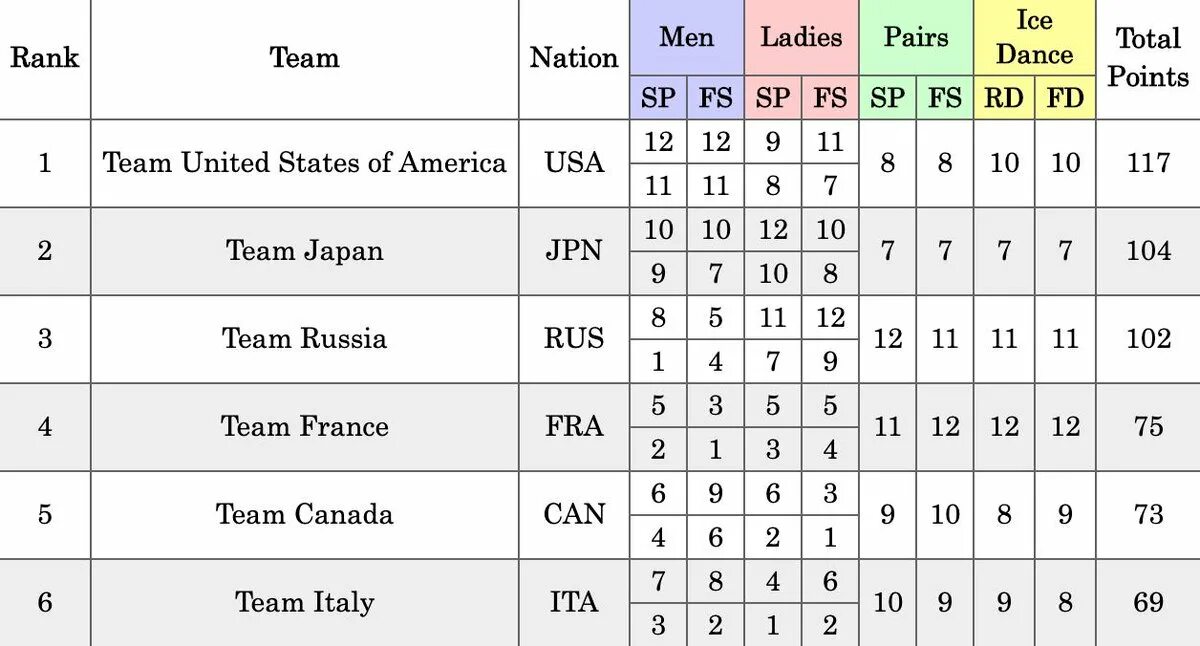Select Italy's total points 69

1148,602
